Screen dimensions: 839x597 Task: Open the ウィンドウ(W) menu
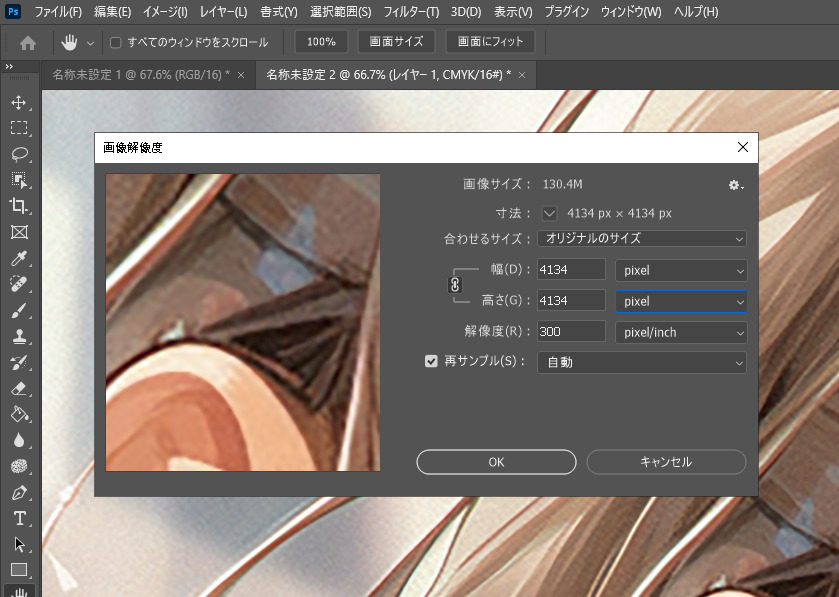click(631, 12)
